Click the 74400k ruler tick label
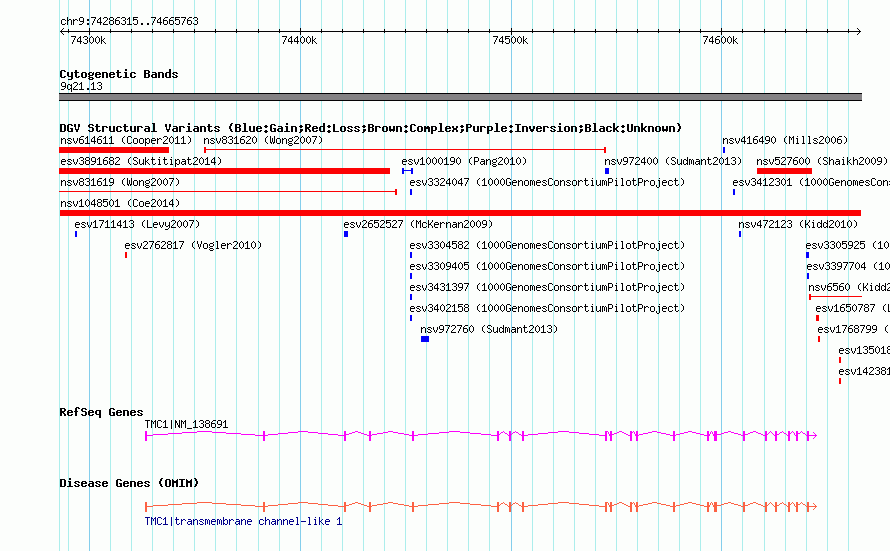 click(x=299, y=40)
